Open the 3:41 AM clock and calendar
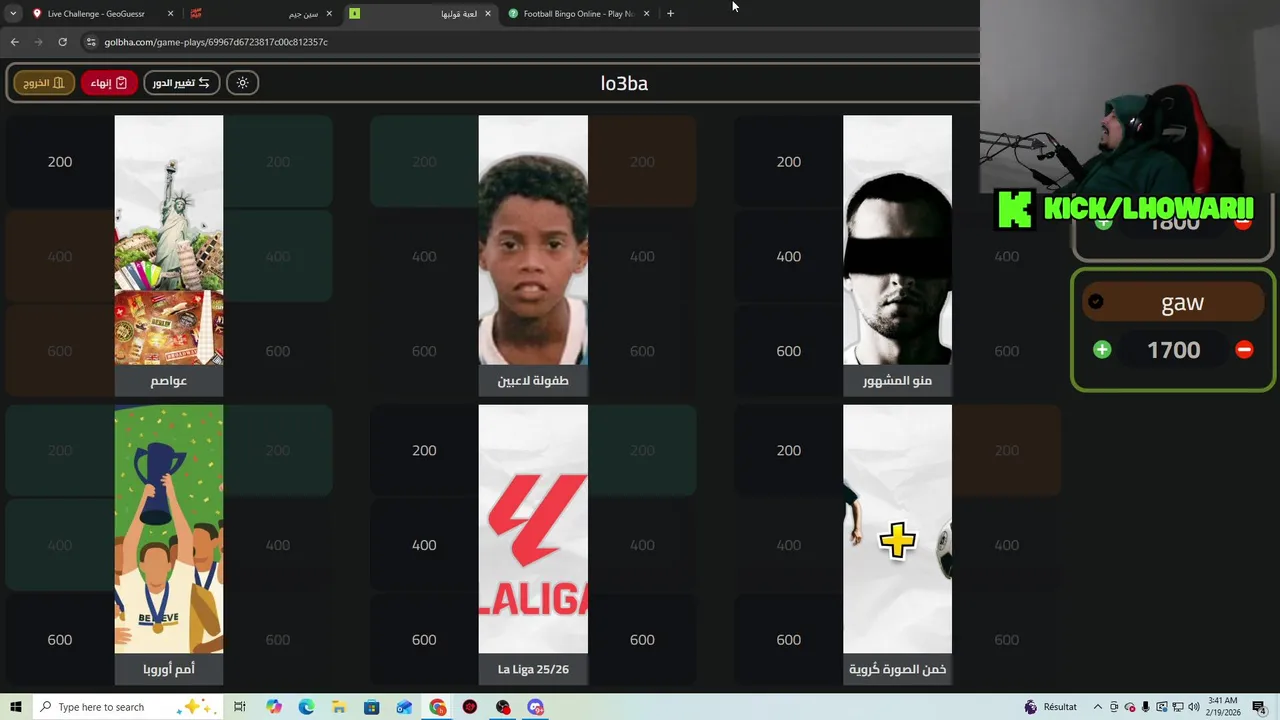This screenshot has width=1280, height=720. click(1223, 707)
